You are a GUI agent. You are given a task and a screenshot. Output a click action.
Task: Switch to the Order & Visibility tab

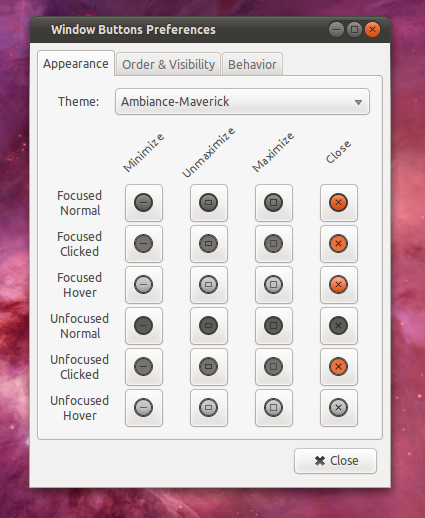point(168,64)
